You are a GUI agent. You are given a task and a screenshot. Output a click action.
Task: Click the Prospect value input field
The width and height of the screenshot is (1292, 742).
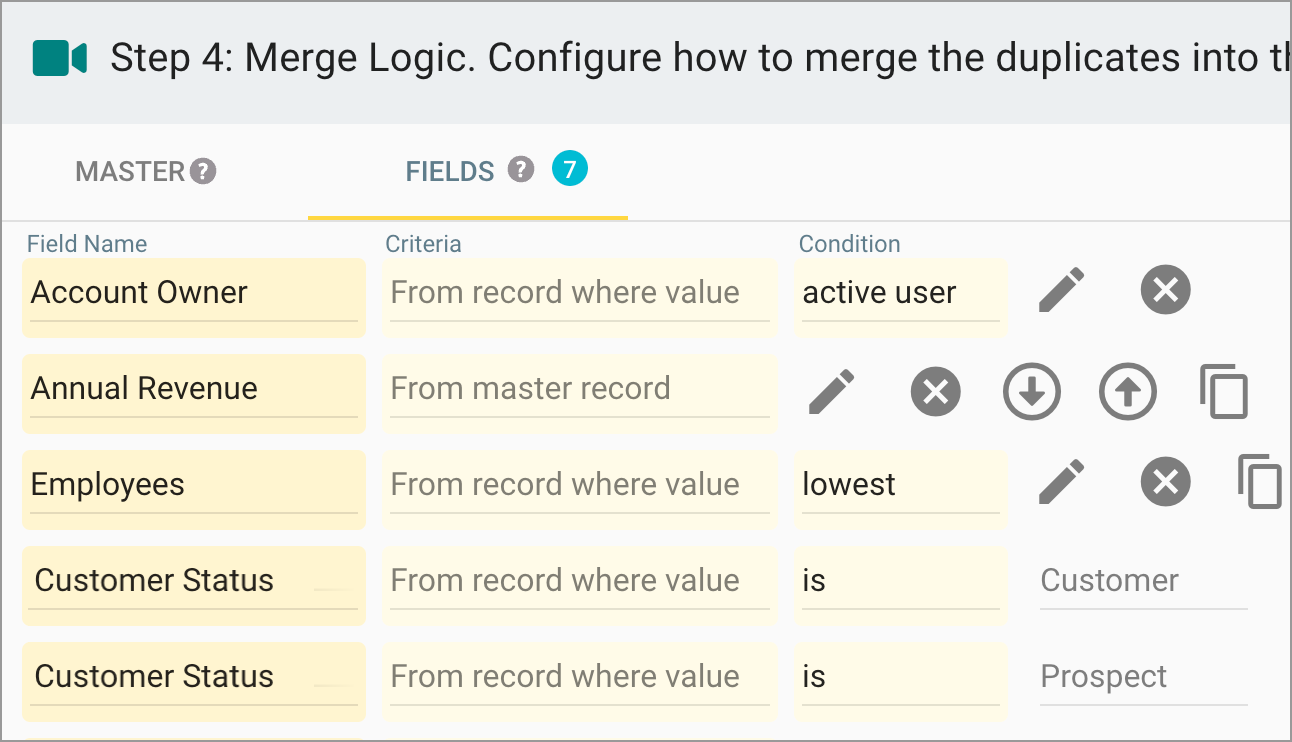[1144, 679]
